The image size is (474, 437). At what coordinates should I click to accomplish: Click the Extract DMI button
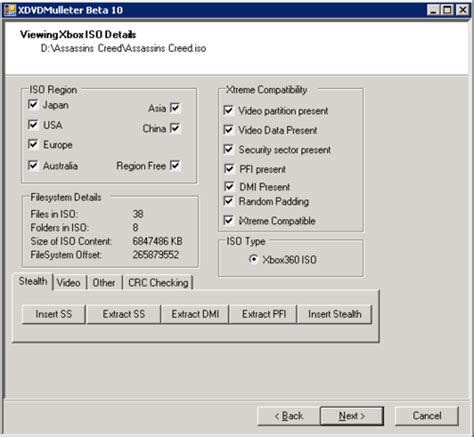pyautogui.click(x=195, y=314)
